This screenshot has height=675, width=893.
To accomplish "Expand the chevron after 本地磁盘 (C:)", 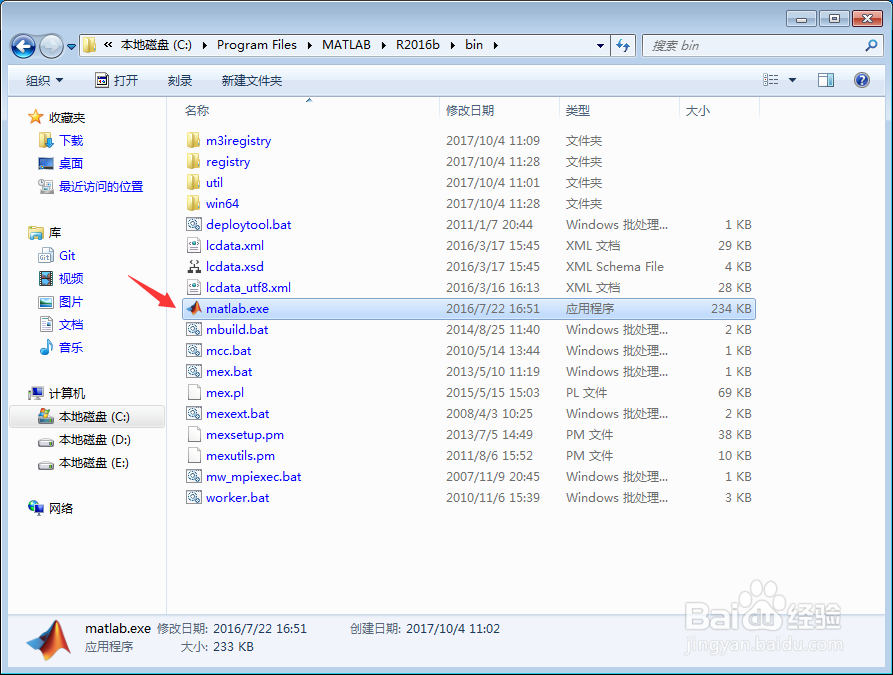I will pos(204,46).
